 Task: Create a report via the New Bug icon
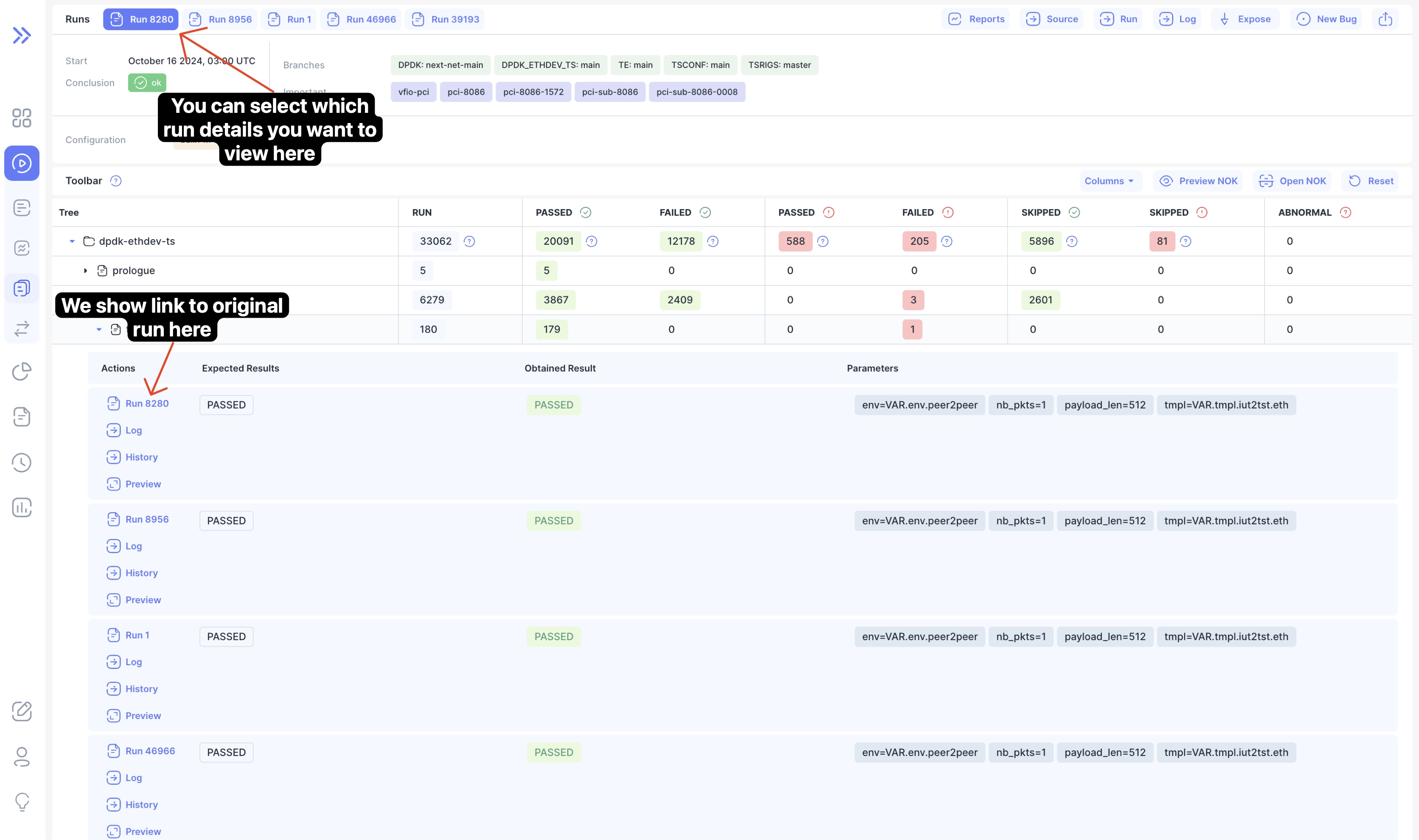tap(1326, 19)
